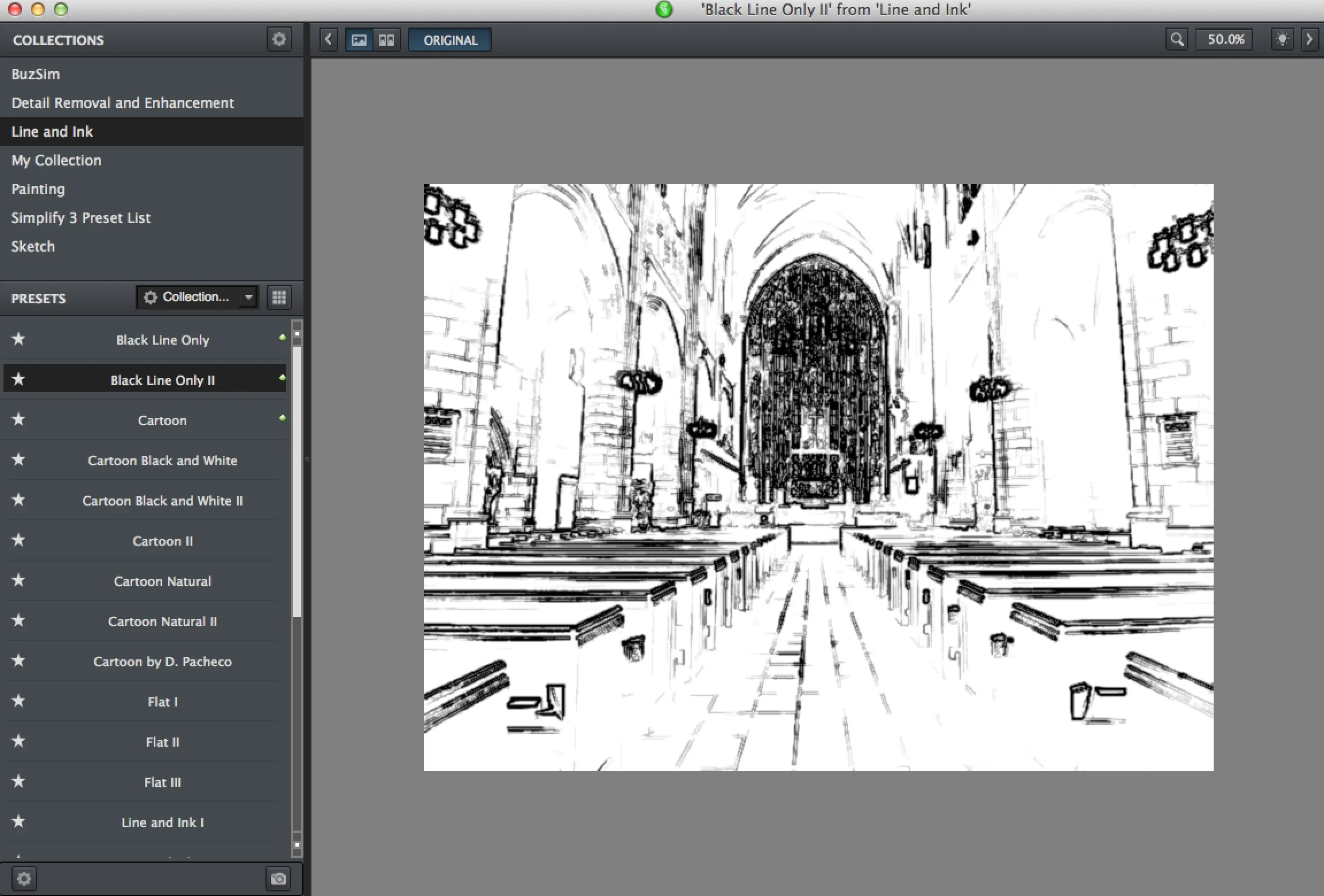Switch to single image view
Image resolution: width=1324 pixels, height=896 pixels.
pos(359,40)
